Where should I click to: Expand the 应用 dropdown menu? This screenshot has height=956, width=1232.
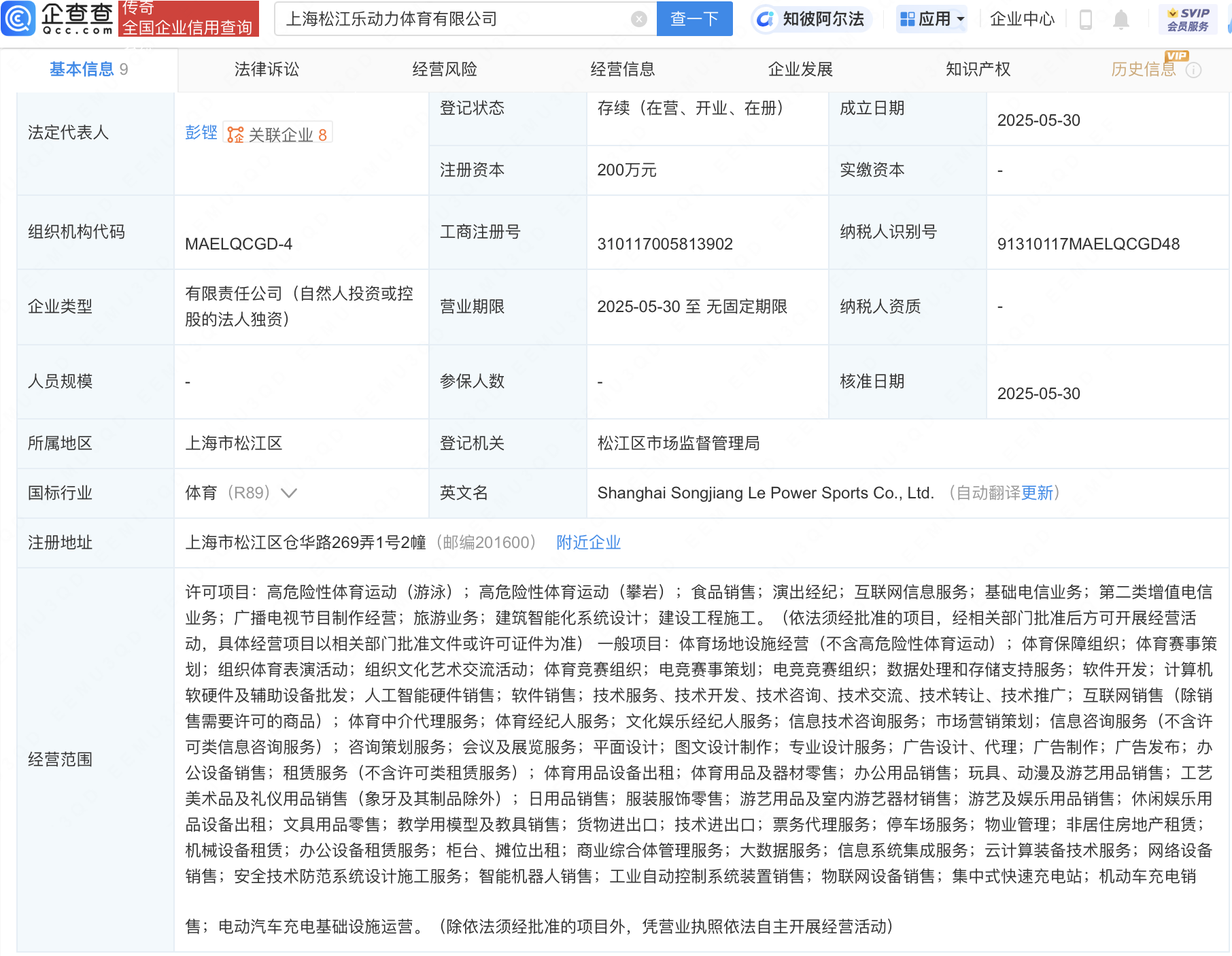931,19
